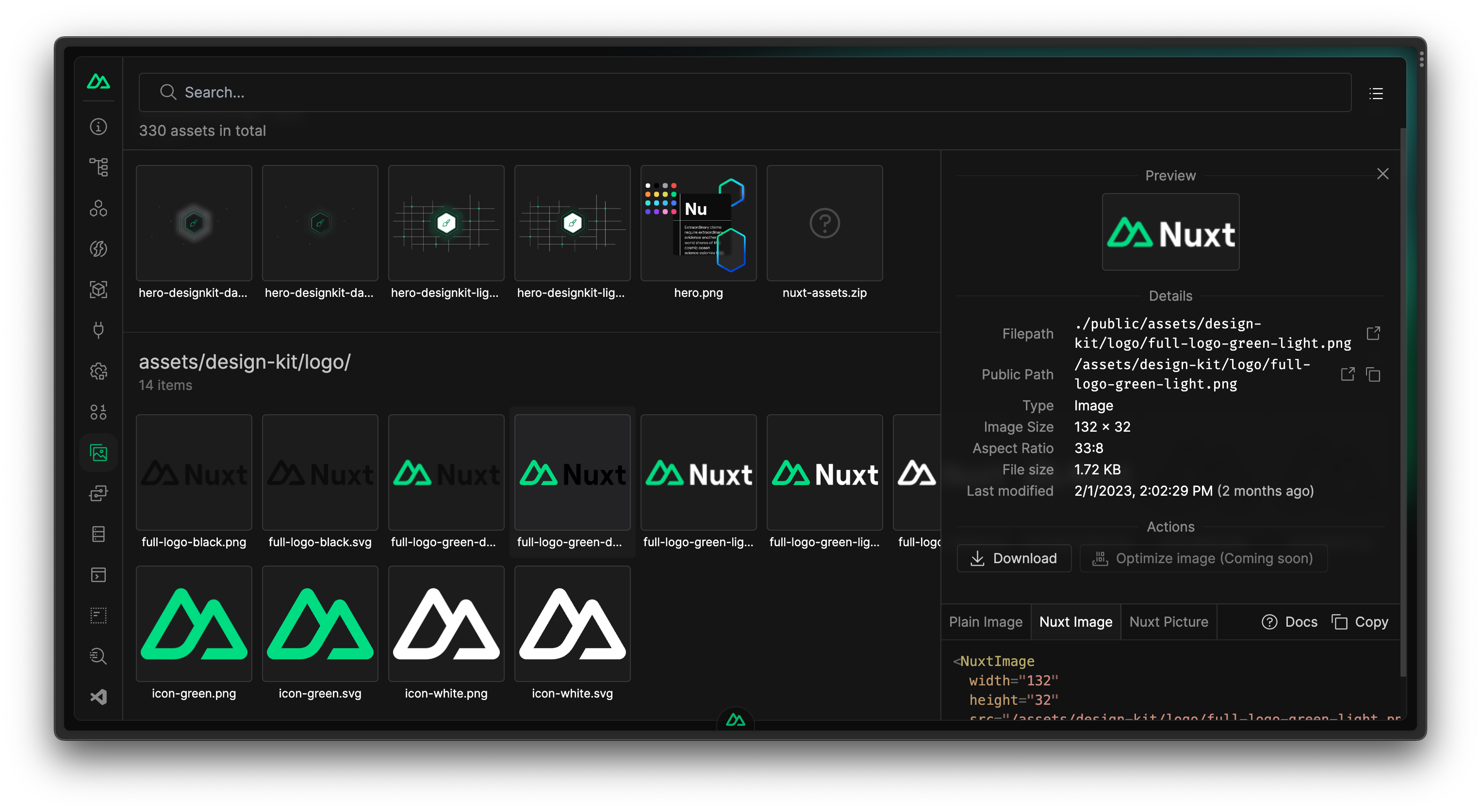Select the Search icon in sidebar
The width and height of the screenshot is (1481, 812).
(98, 656)
